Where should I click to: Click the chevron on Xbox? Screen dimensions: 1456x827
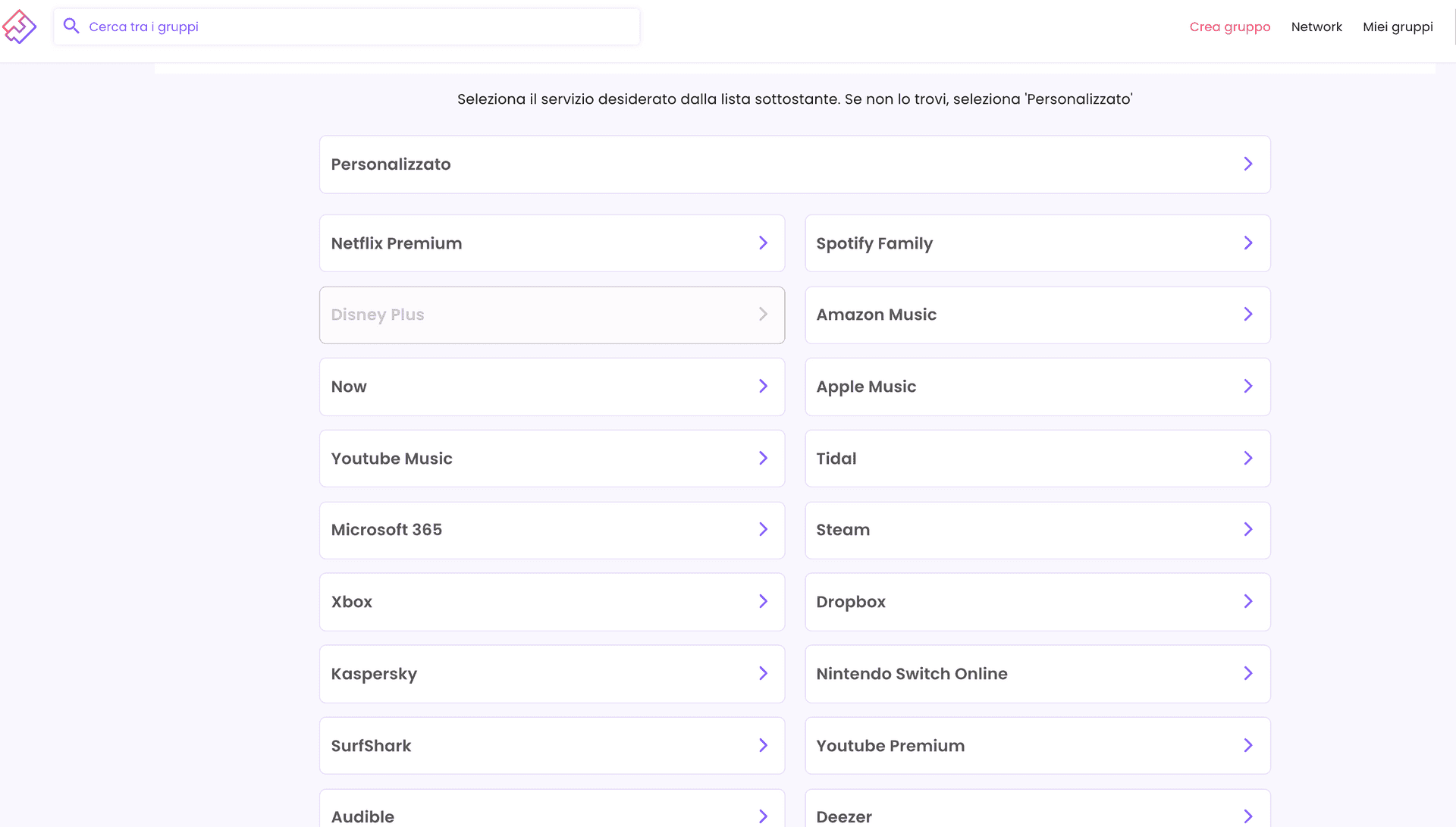point(764,601)
